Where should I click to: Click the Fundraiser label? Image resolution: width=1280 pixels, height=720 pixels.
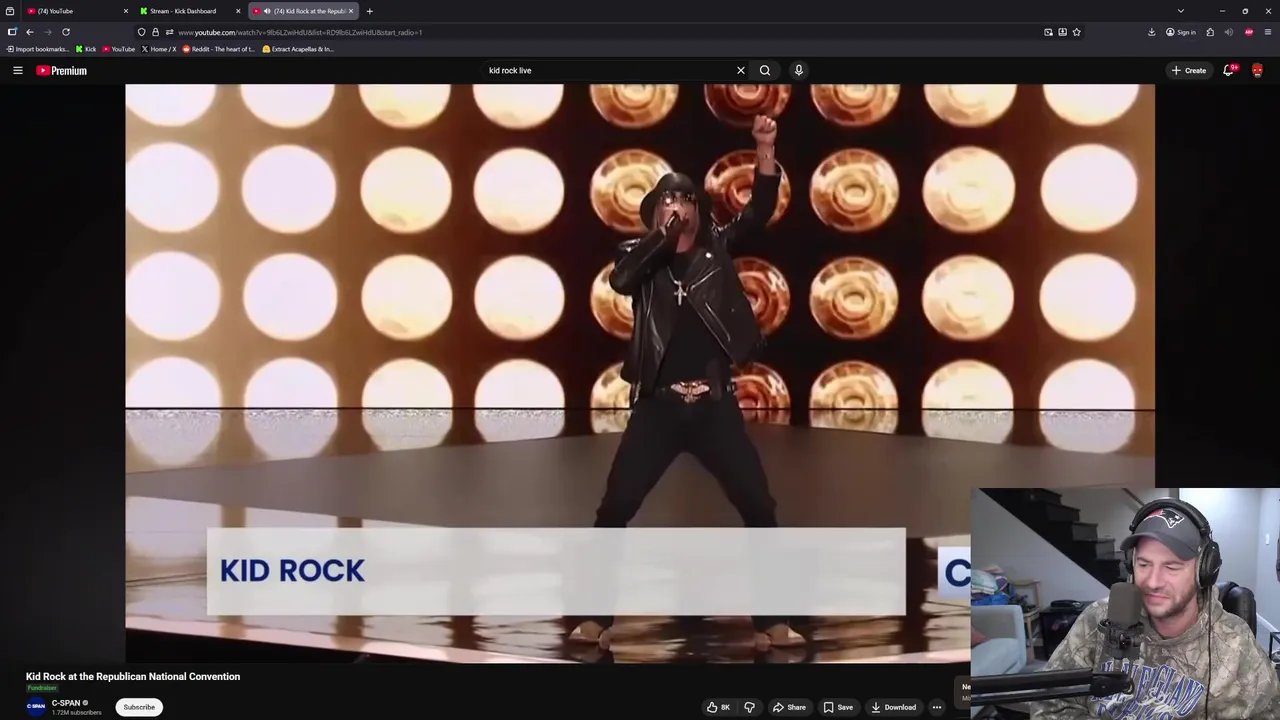click(x=42, y=688)
